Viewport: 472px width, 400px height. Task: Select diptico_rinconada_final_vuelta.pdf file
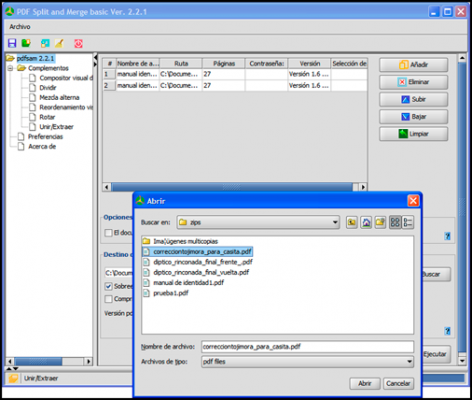point(196,272)
